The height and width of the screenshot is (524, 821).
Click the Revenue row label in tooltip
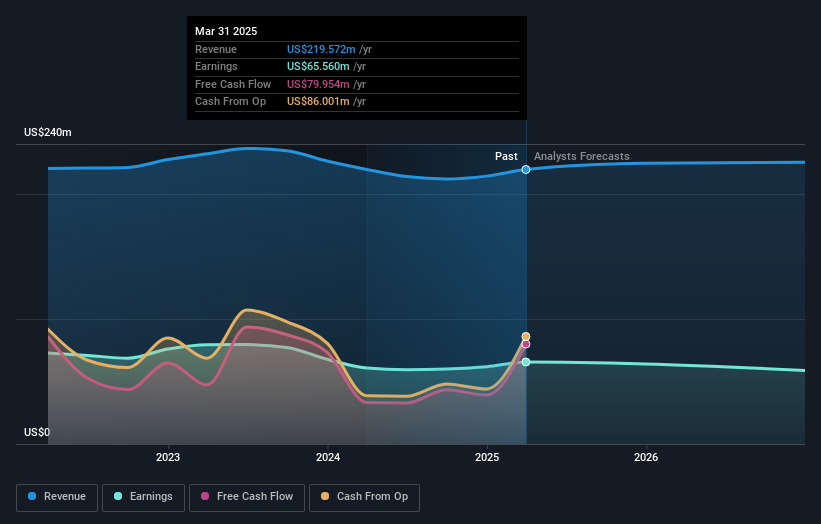click(216, 49)
